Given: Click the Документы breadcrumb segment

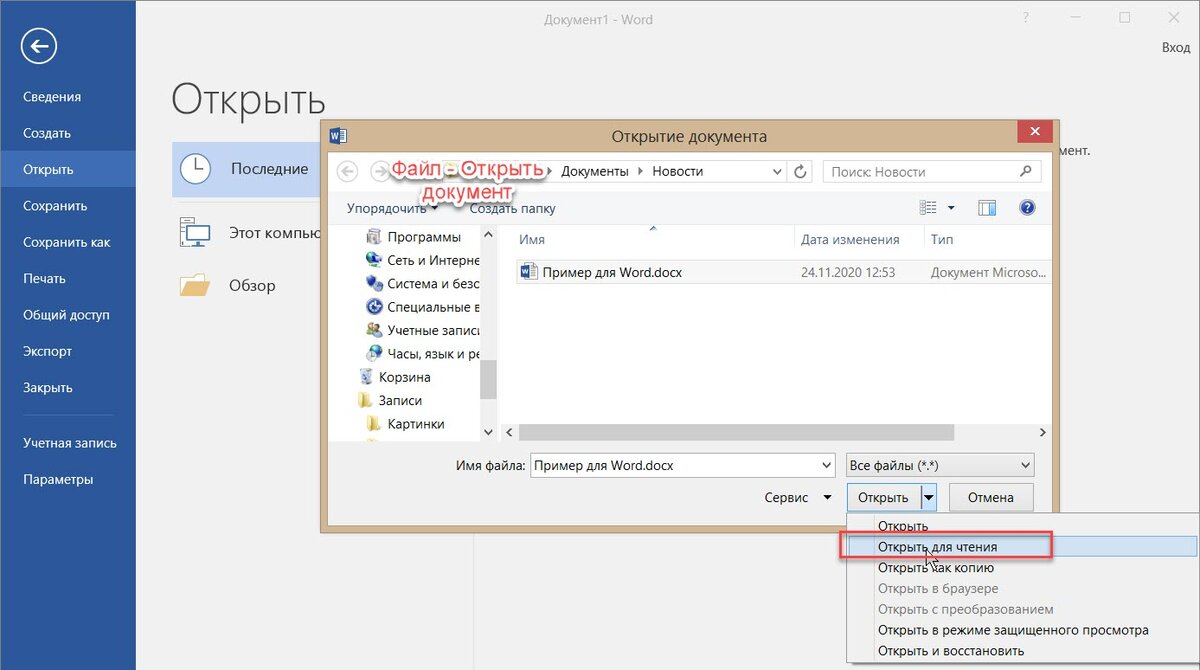Looking at the screenshot, I should click(x=595, y=172).
